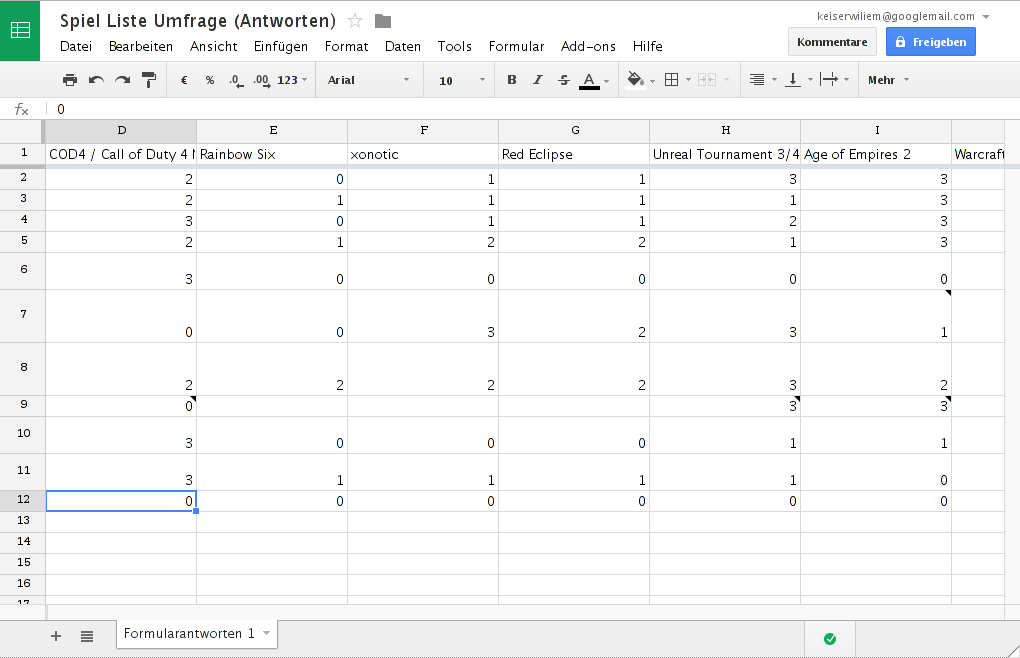
Task: Select column G header
Action: pyautogui.click(x=574, y=131)
